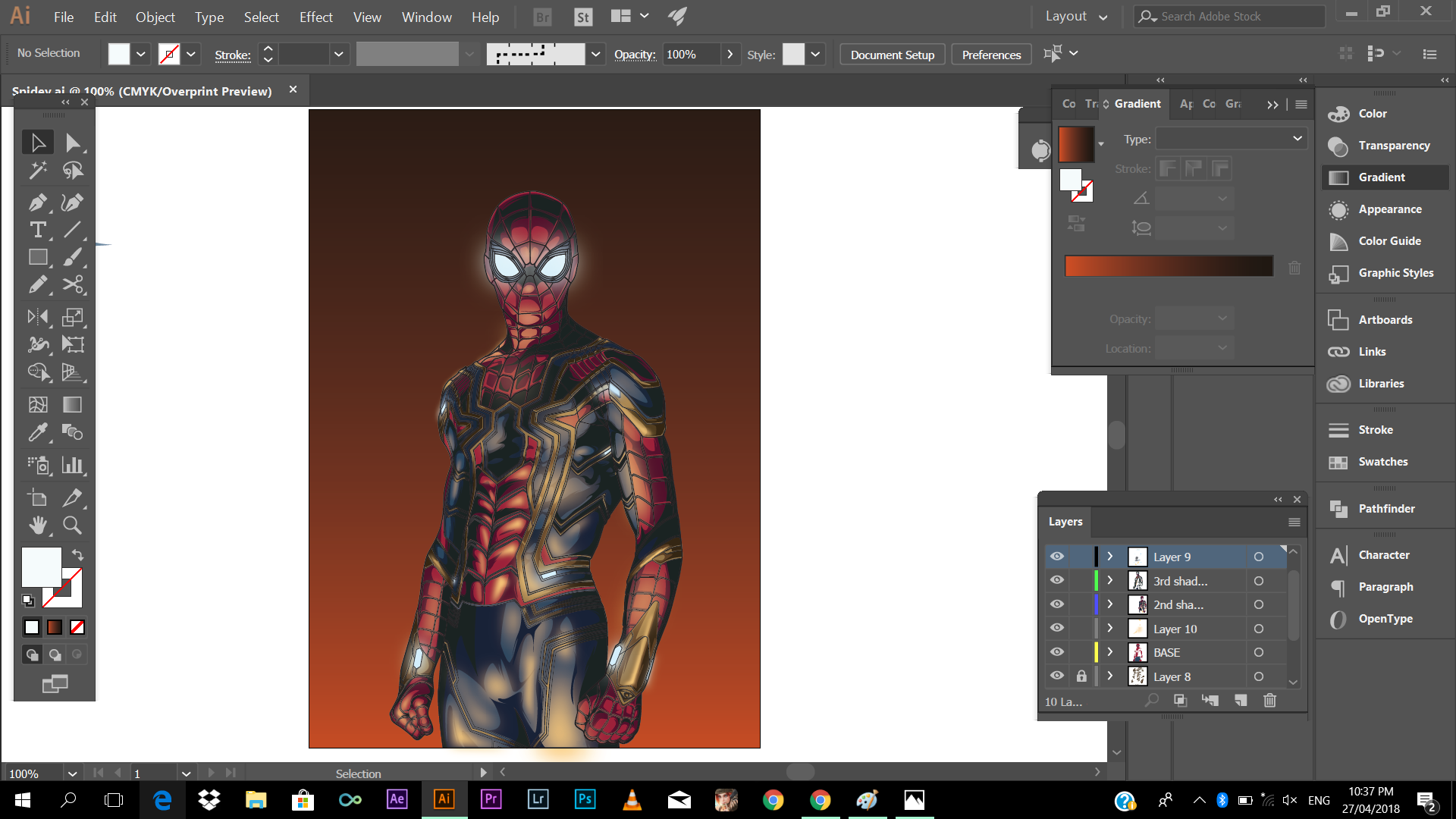This screenshot has width=1456, height=819.
Task: Open the zoom level dropdown
Action: [72, 773]
